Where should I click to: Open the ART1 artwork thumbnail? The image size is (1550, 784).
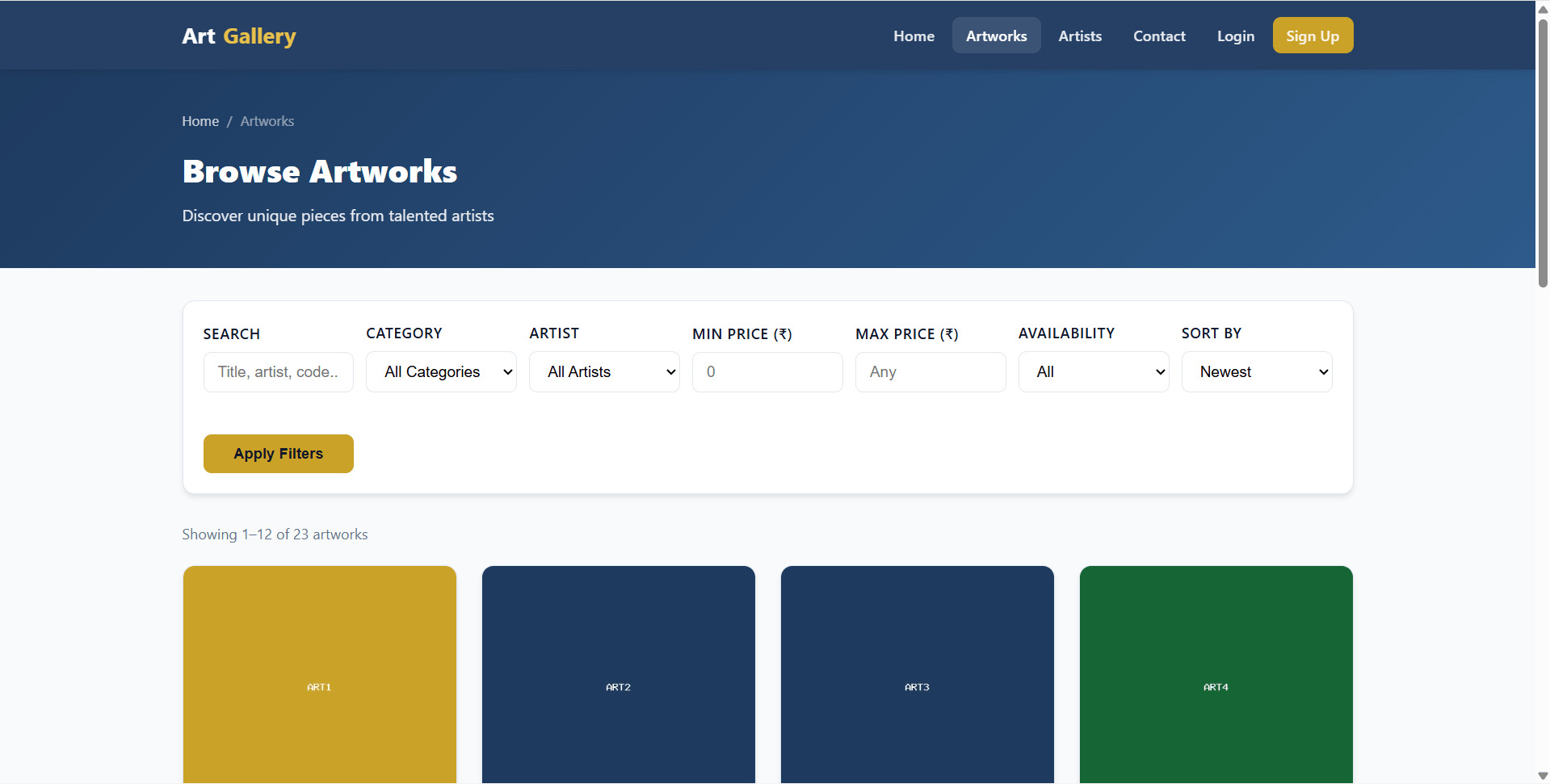320,675
